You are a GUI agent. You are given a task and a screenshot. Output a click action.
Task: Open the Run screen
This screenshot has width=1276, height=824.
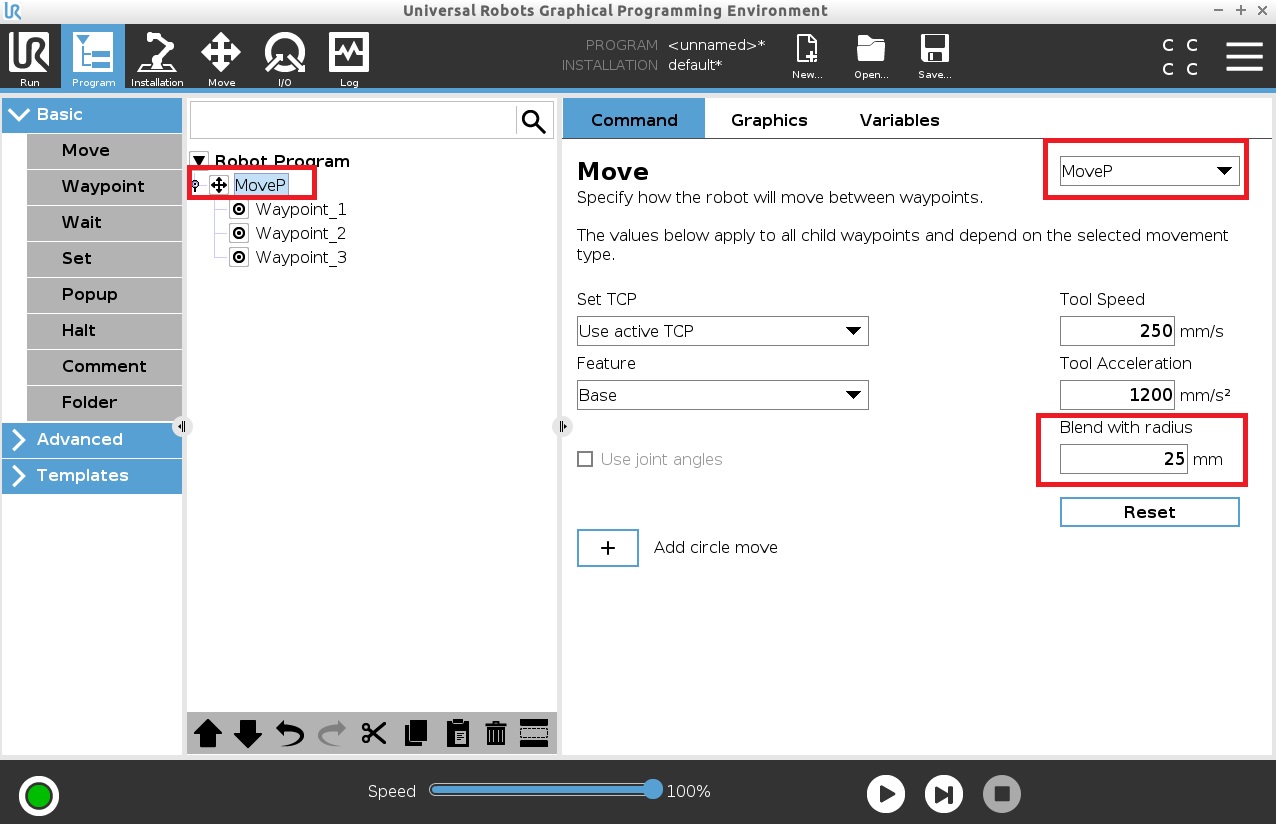pyautogui.click(x=30, y=58)
